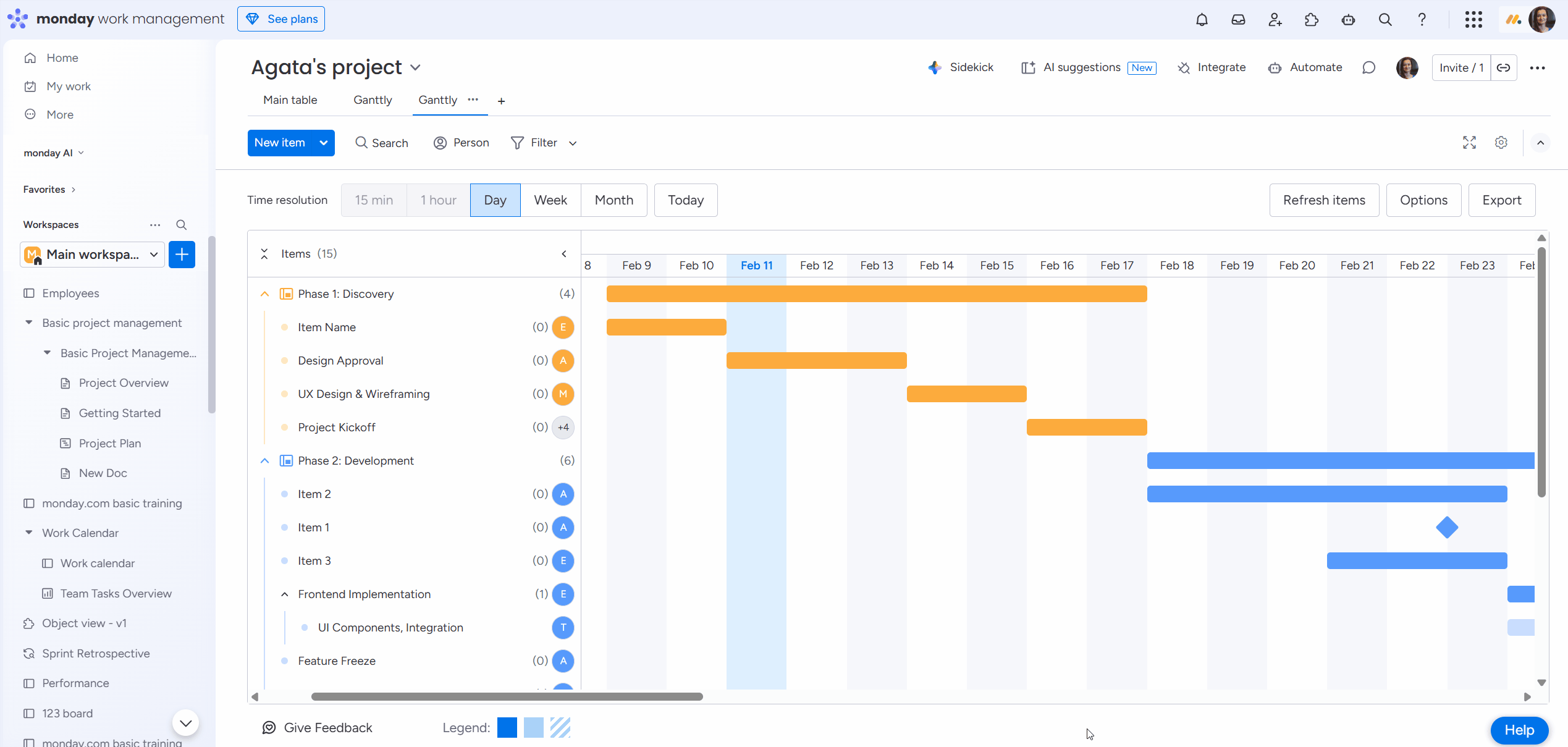Image resolution: width=1568 pixels, height=747 pixels.
Task: Open the user profile avatar in top bar
Action: click(x=1541, y=19)
